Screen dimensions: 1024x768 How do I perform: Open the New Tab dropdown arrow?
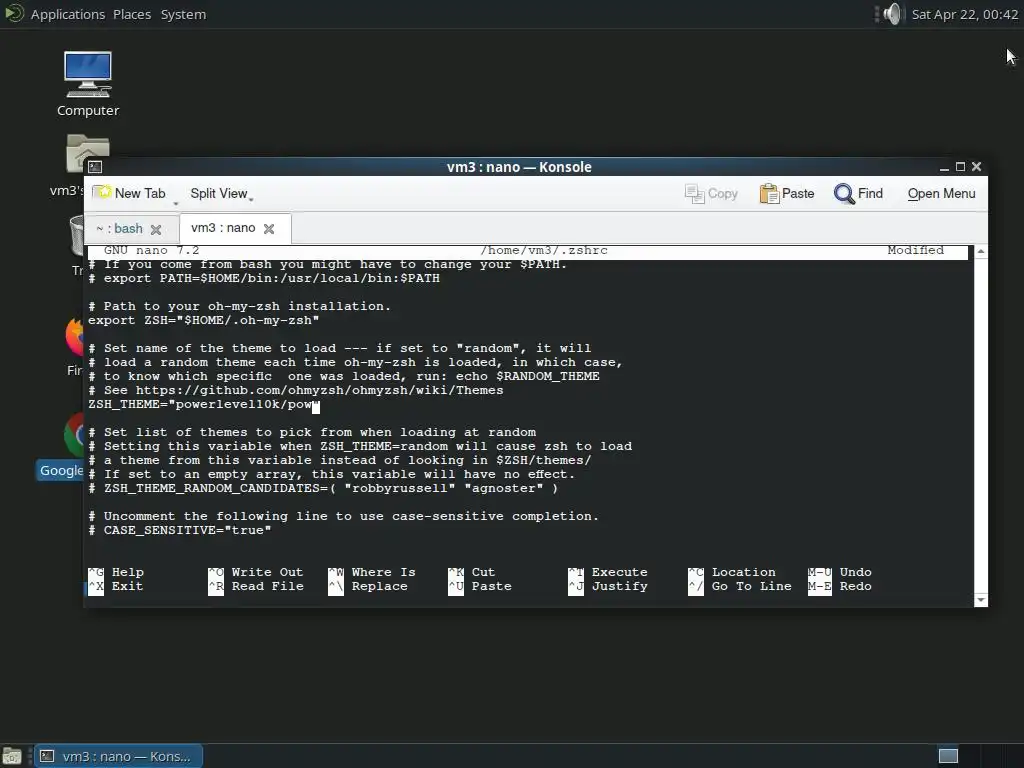(175, 204)
